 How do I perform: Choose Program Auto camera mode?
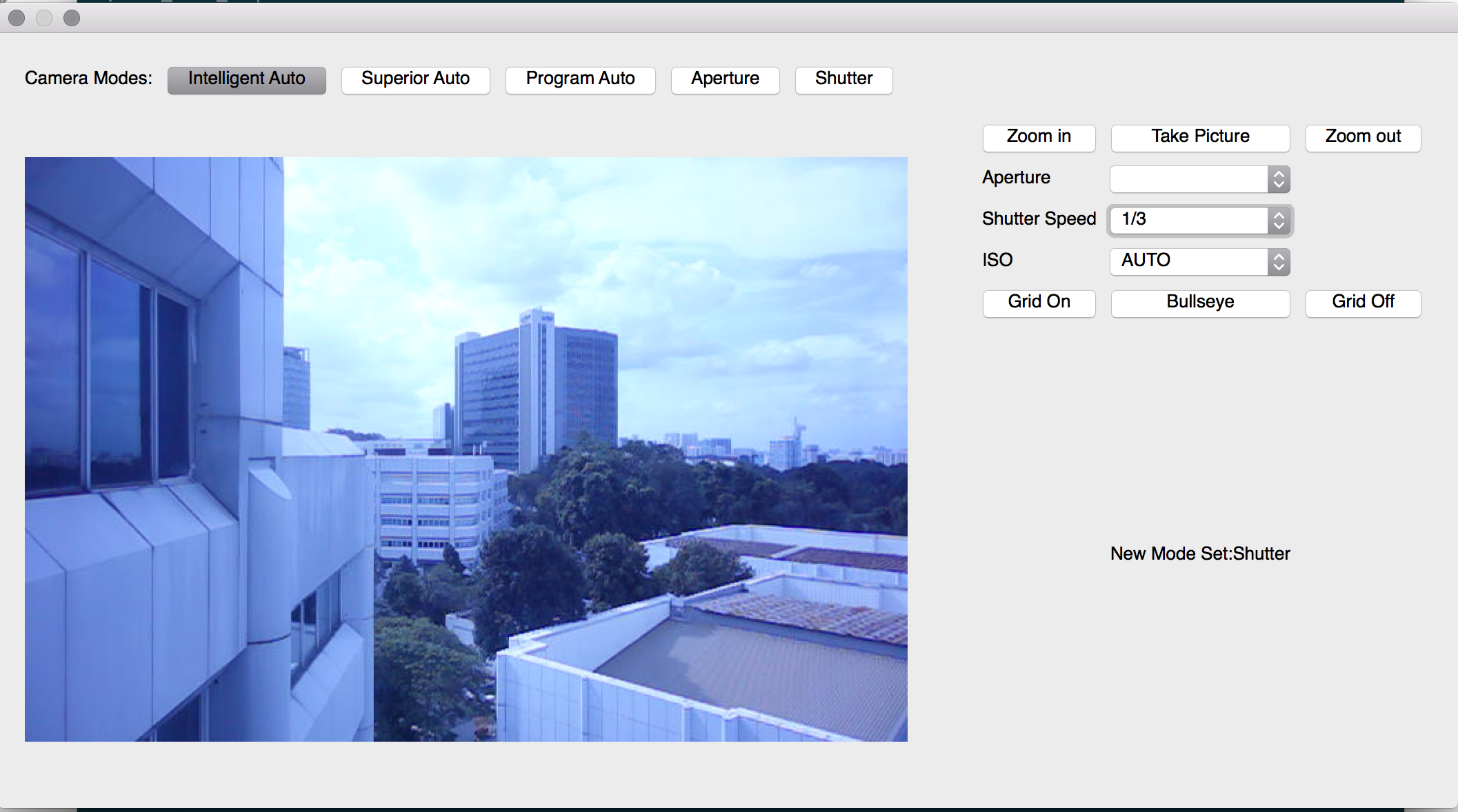[580, 79]
